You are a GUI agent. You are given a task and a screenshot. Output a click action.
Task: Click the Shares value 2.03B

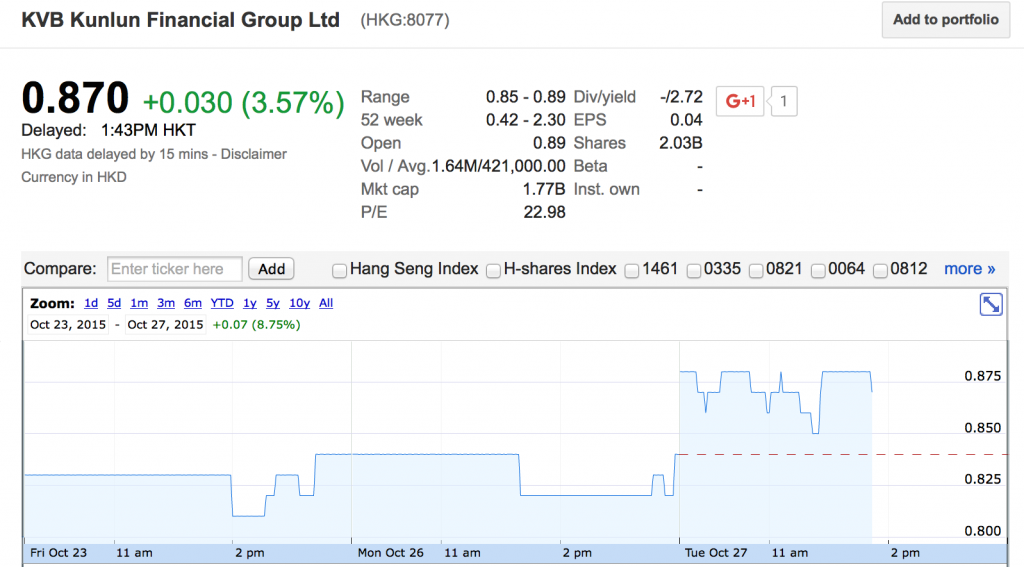680,143
